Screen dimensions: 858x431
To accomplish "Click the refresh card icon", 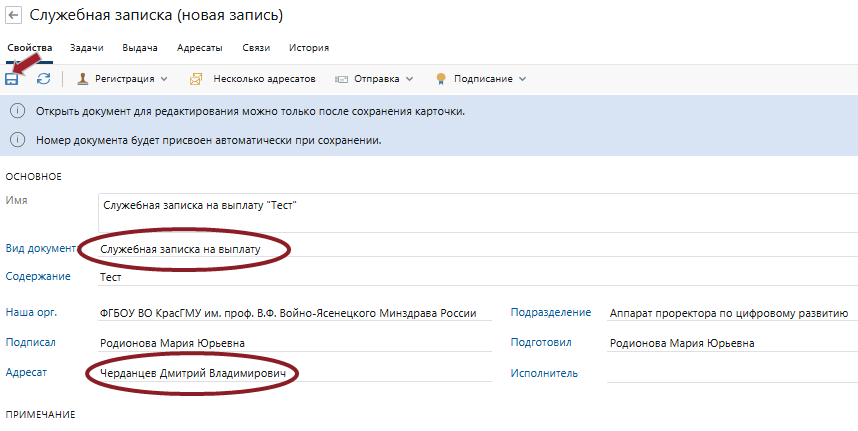I will (x=43, y=79).
